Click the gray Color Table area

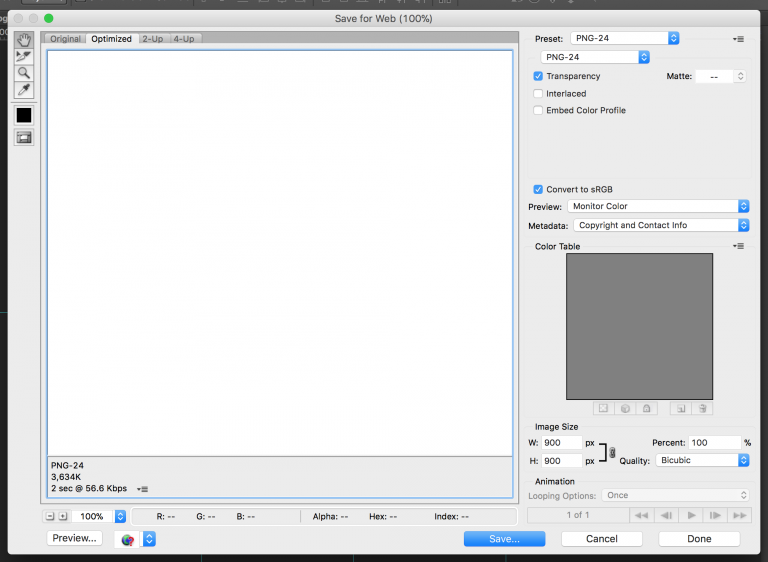[x=640, y=326]
